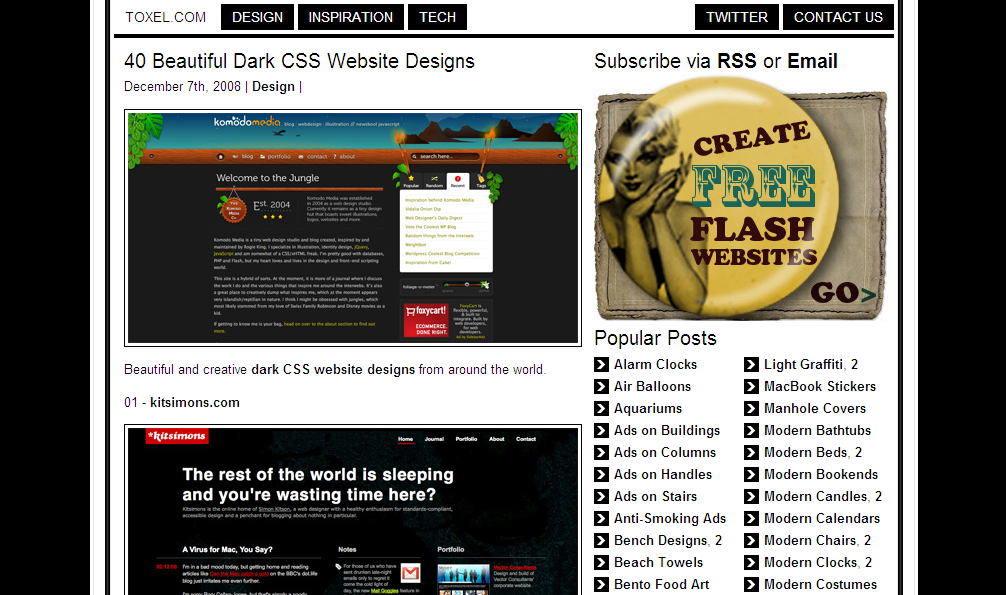Click the Create Free Flash Websites ad banner

[741, 199]
